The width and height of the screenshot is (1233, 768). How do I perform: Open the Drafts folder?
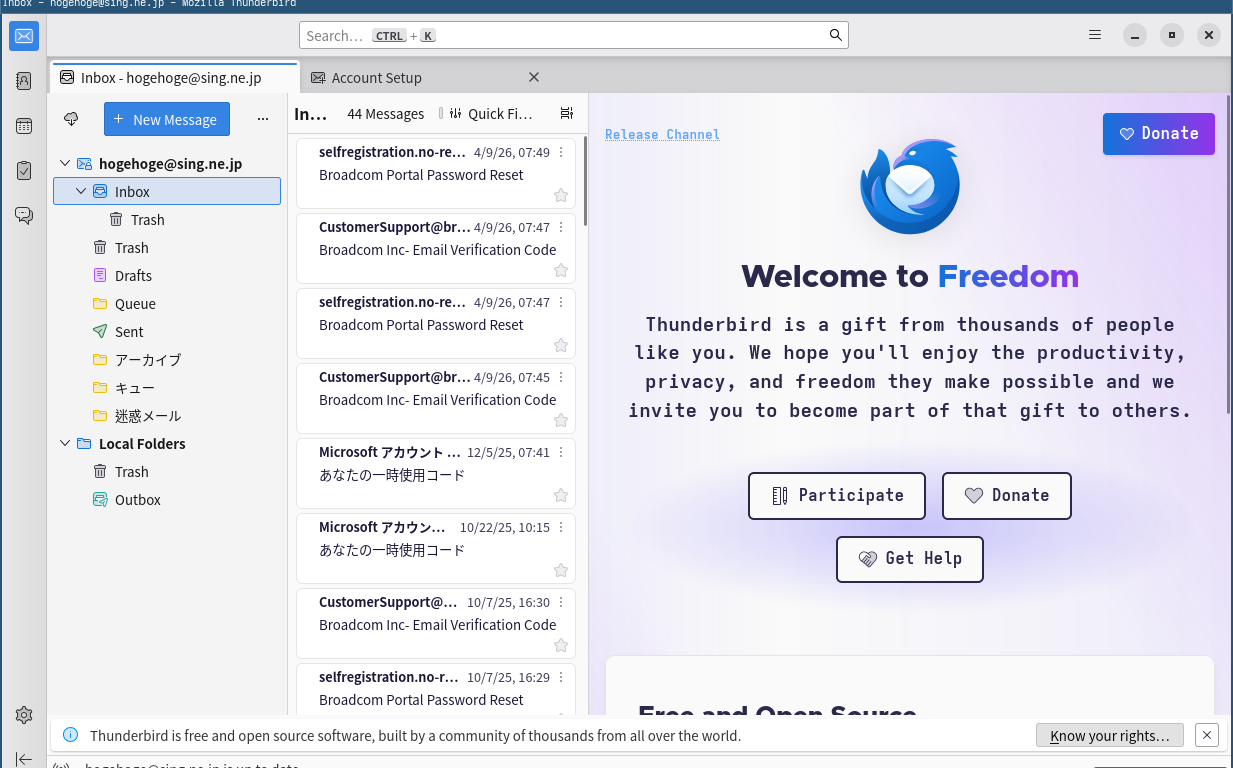click(167, 275)
